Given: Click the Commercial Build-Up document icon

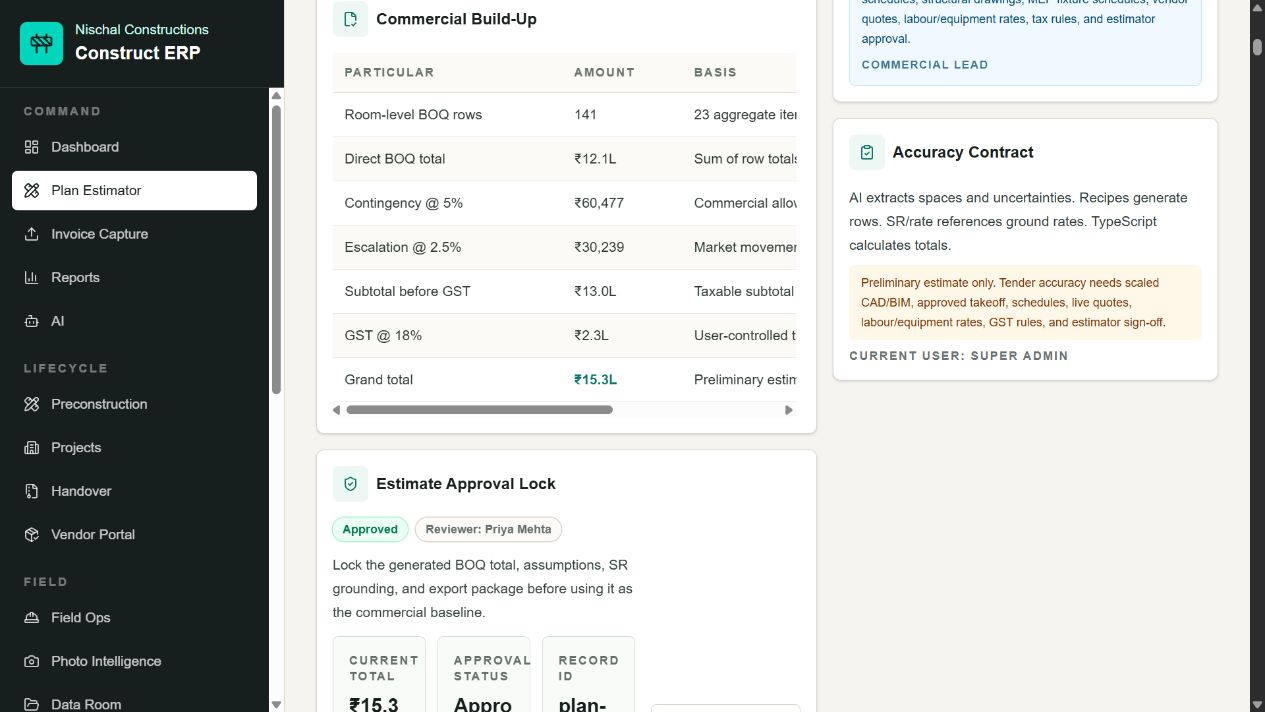Looking at the screenshot, I should click(350, 19).
